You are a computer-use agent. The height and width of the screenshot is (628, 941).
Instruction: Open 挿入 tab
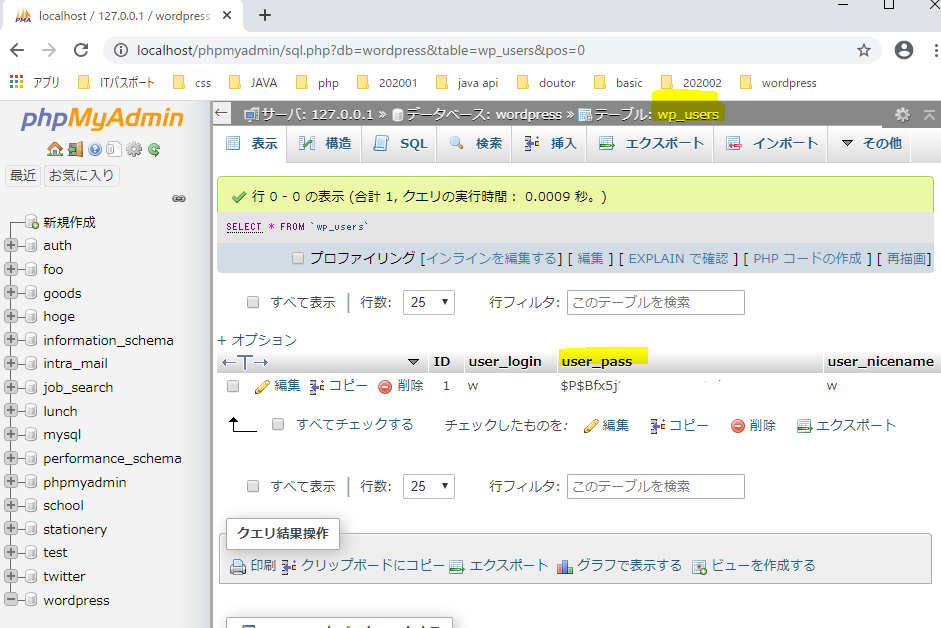[x=550, y=143]
